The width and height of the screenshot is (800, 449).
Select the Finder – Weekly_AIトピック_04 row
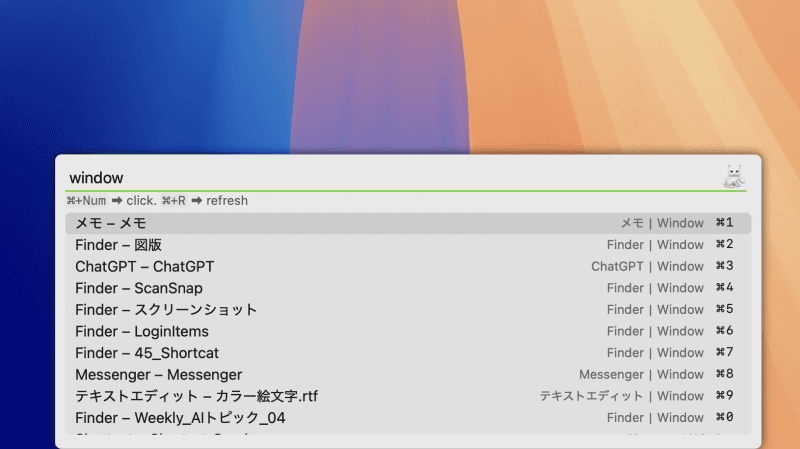(408, 418)
